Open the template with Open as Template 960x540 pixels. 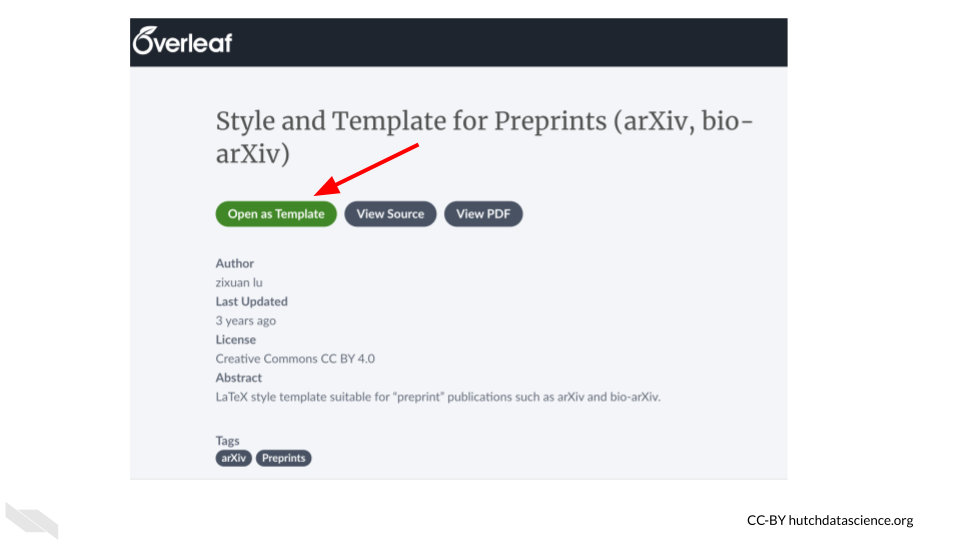276,214
